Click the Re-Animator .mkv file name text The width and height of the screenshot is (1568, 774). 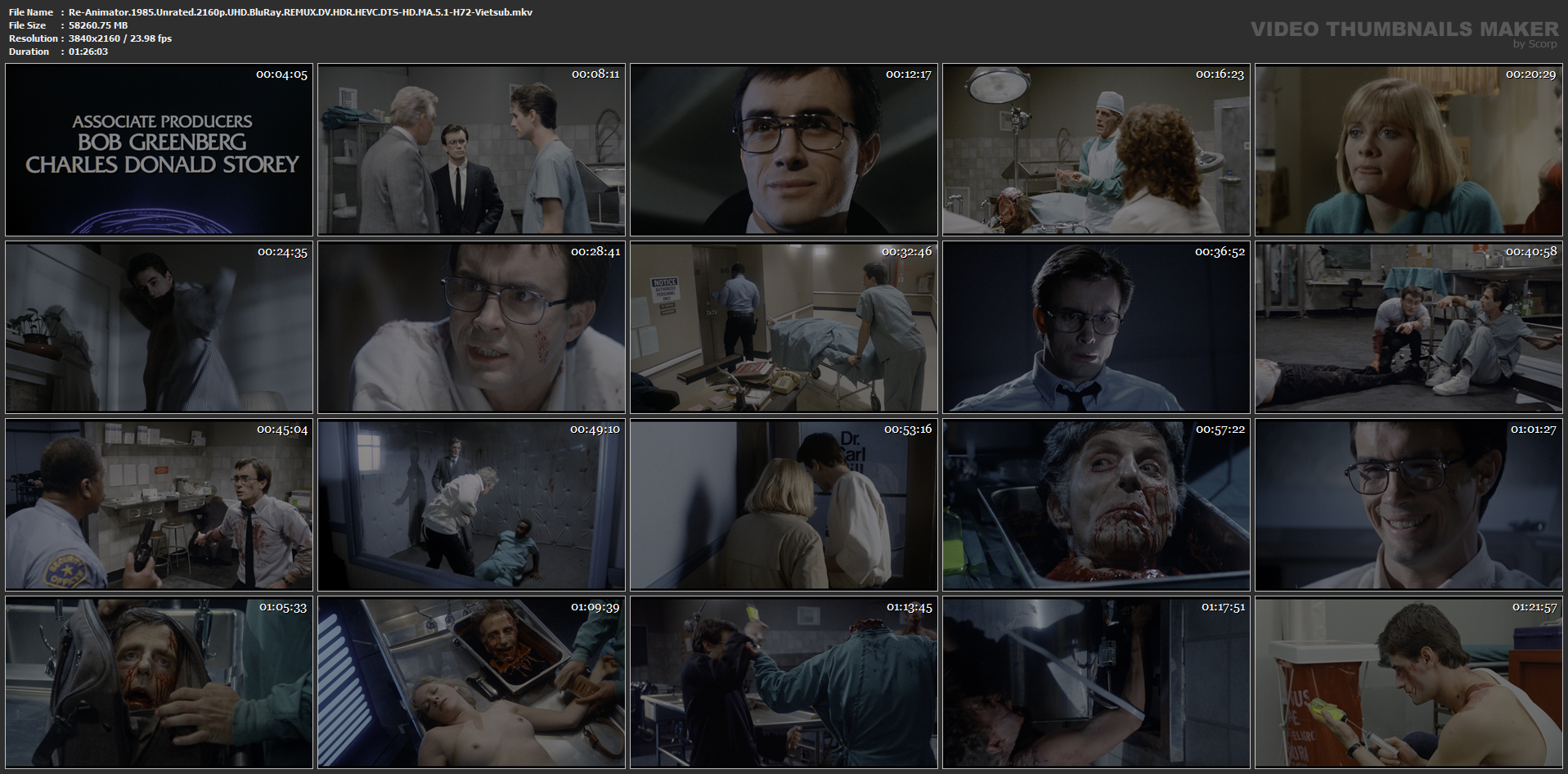click(301, 12)
